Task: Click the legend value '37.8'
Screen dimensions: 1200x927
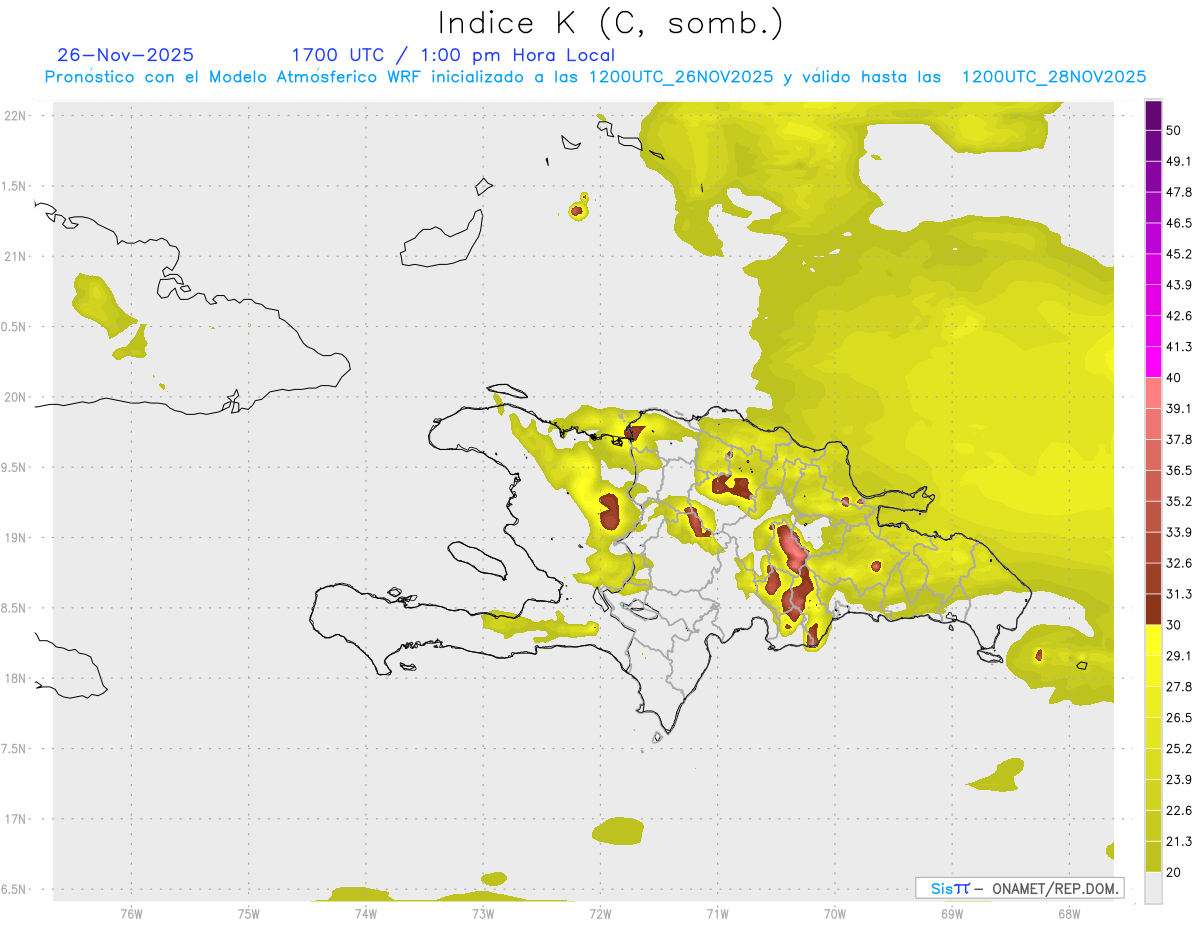Action: click(1179, 440)
